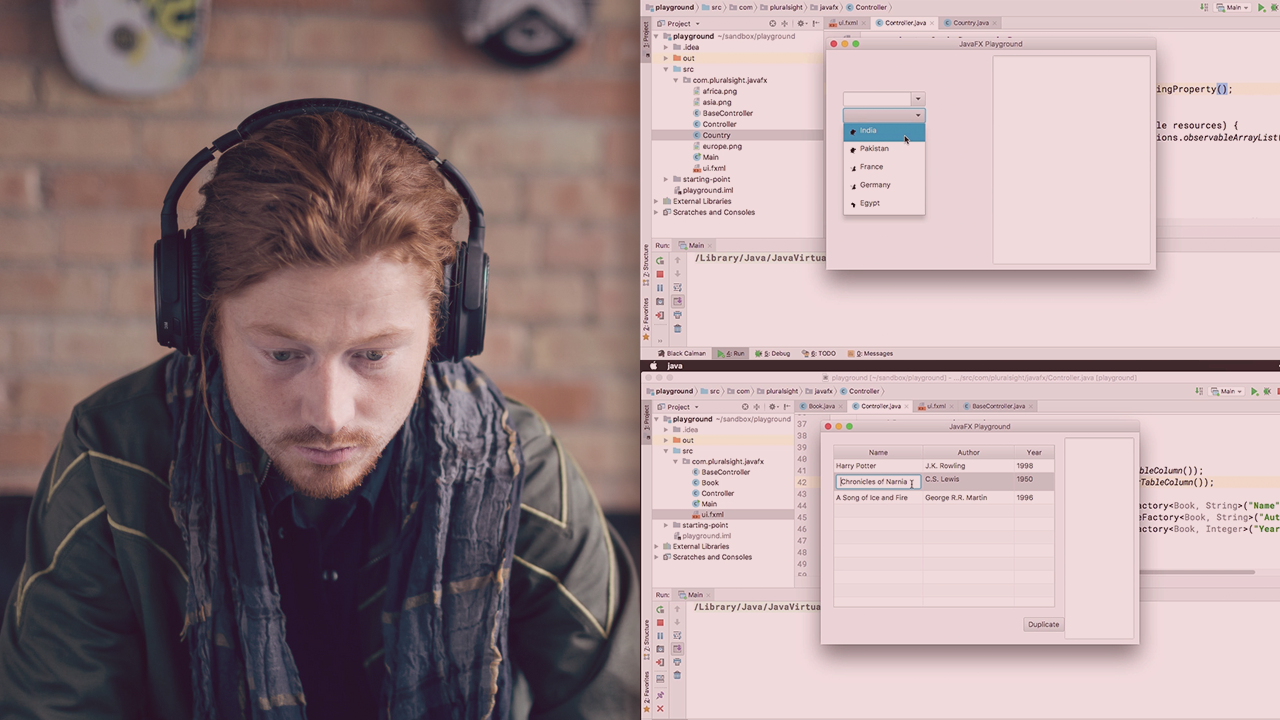Screen dimensions: 1280x720
Task: Switch to the BaseController.java editor tab
Action: pyautogui.click(x=997, y=406)
